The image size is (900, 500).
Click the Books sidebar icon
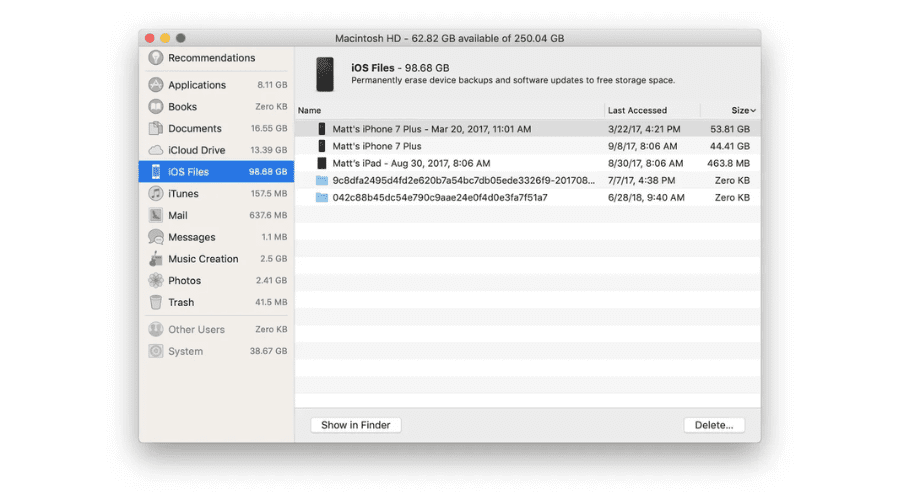(x=156, y=106)
